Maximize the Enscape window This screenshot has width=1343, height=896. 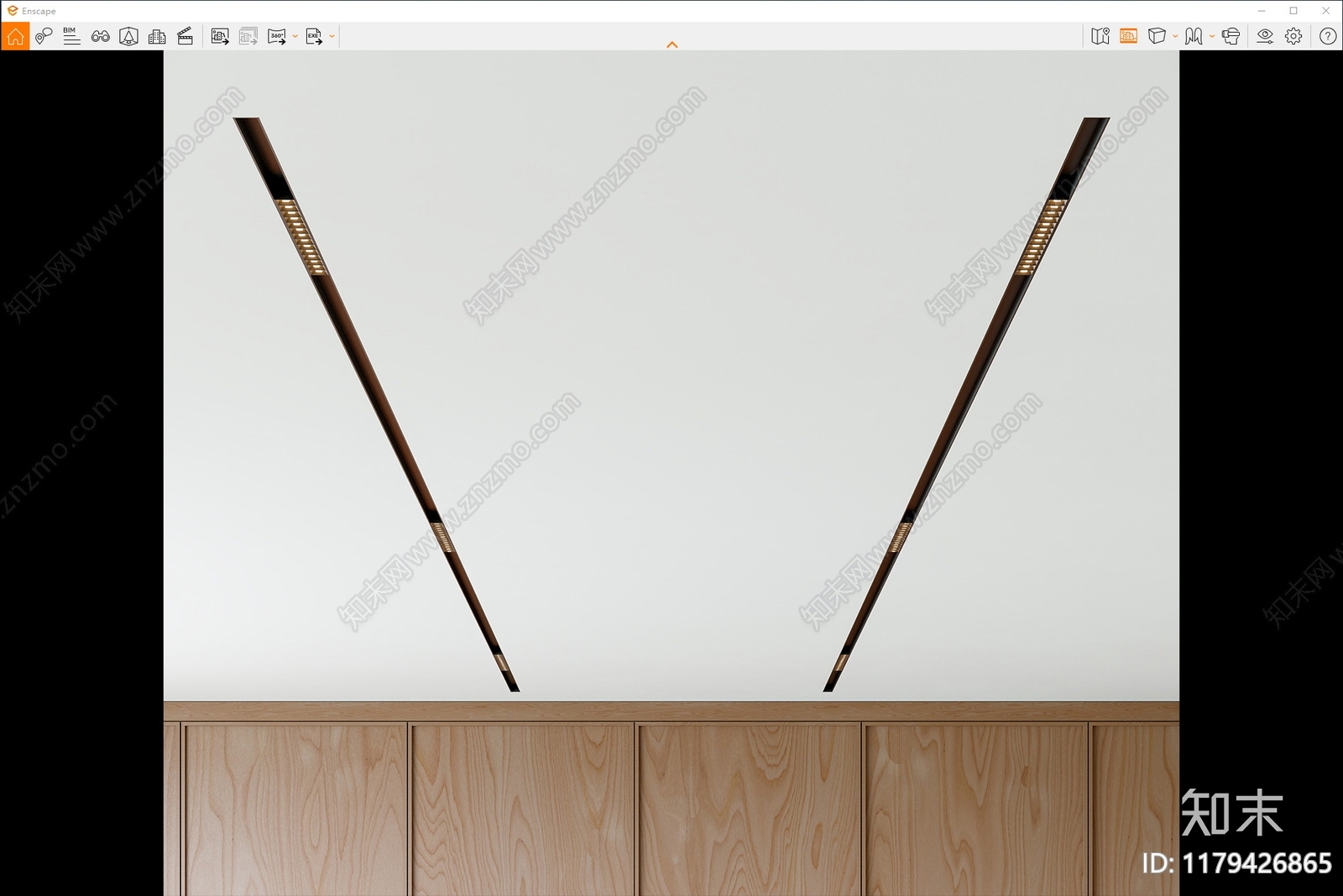click(1293, 11)
